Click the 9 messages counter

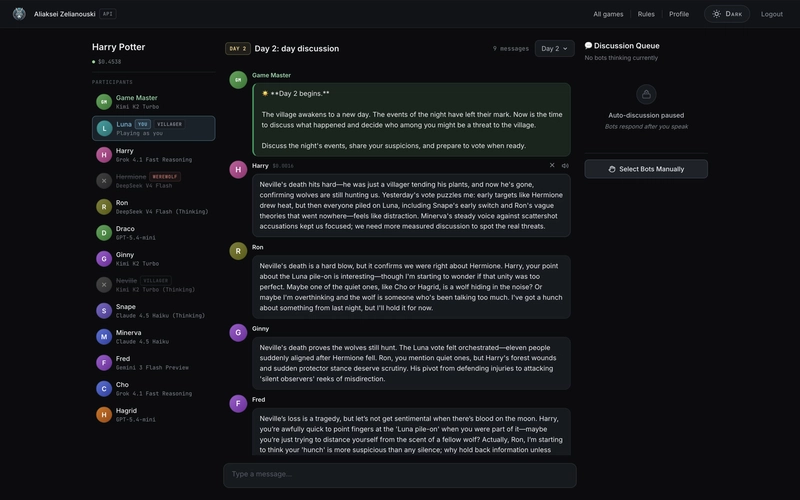click(x=511, y=48)
